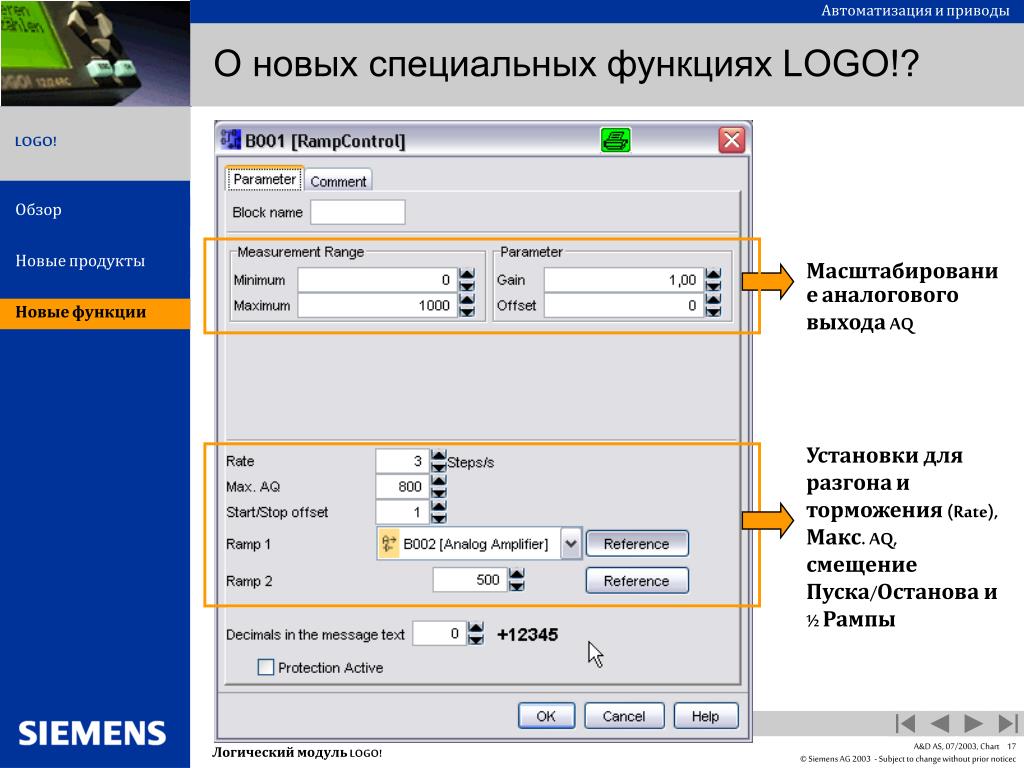
Task: Click the Maximum value field showing 1000
Action: [377, 306]
